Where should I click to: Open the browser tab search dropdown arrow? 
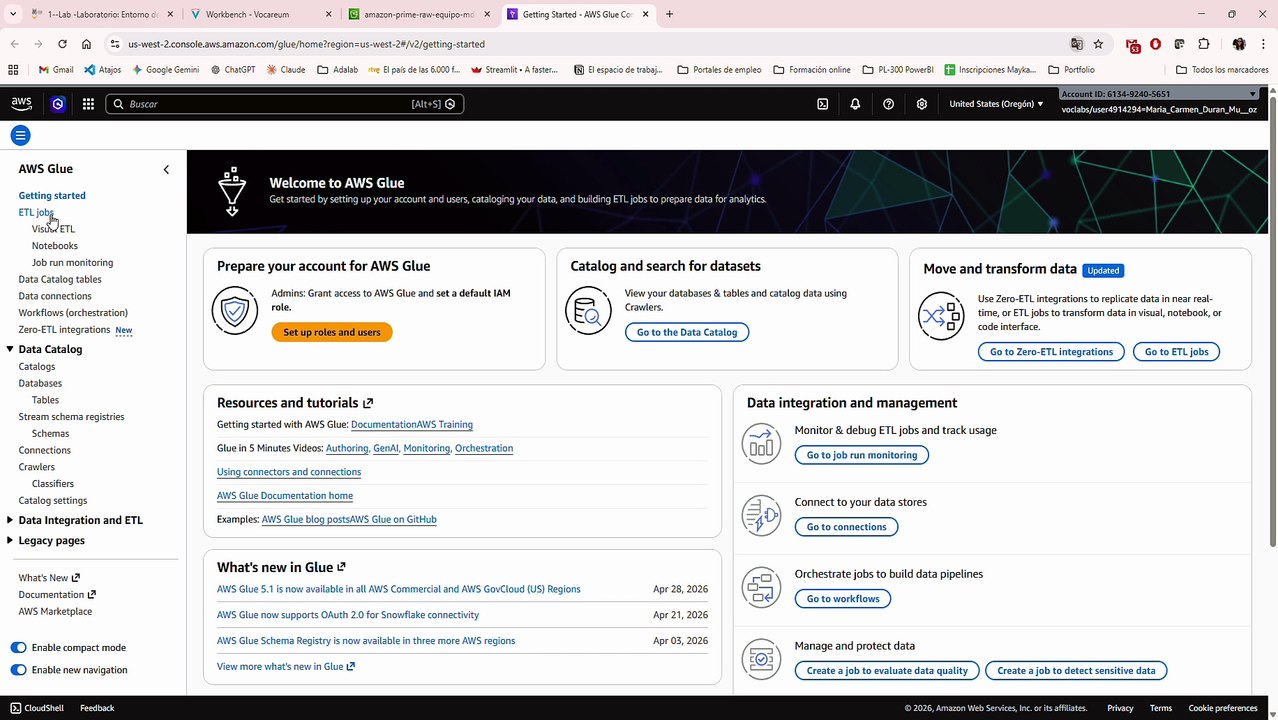point(13,14)
